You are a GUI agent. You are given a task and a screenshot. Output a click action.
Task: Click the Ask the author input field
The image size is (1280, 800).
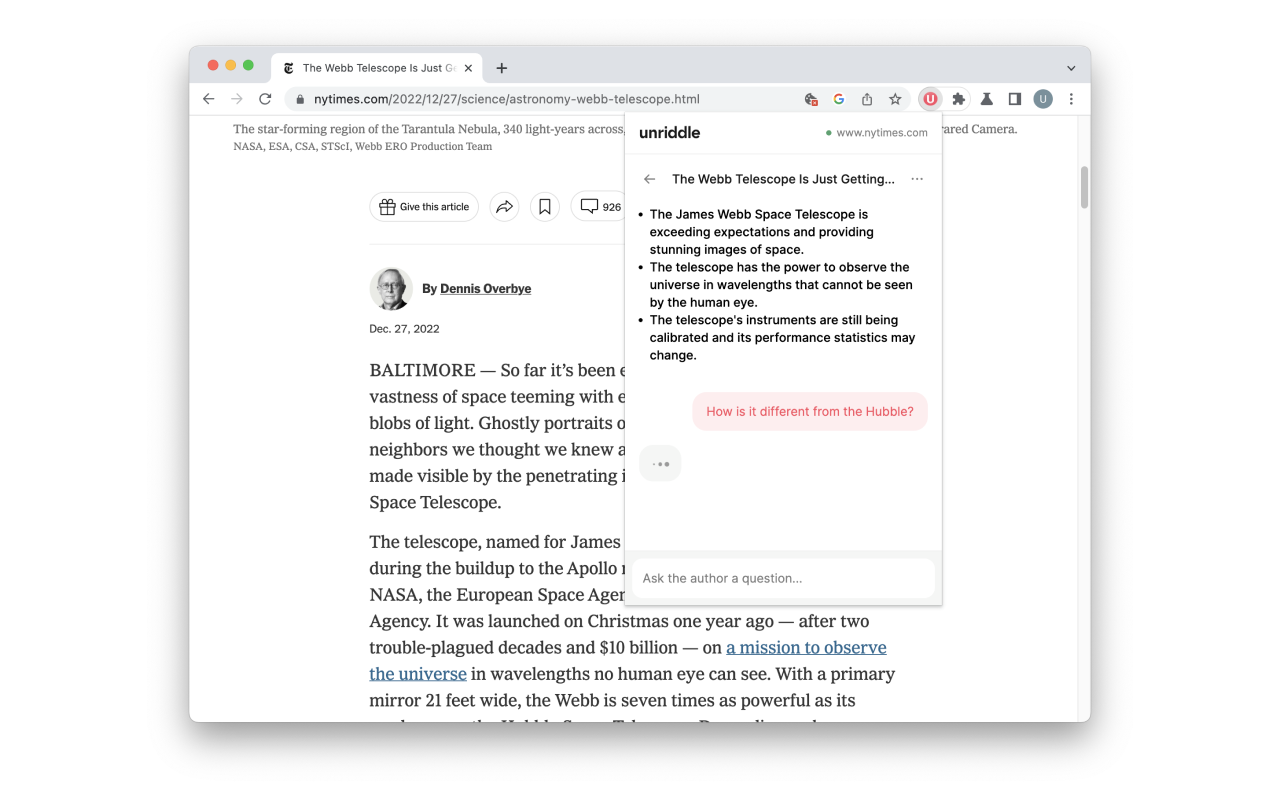point(783,578)
